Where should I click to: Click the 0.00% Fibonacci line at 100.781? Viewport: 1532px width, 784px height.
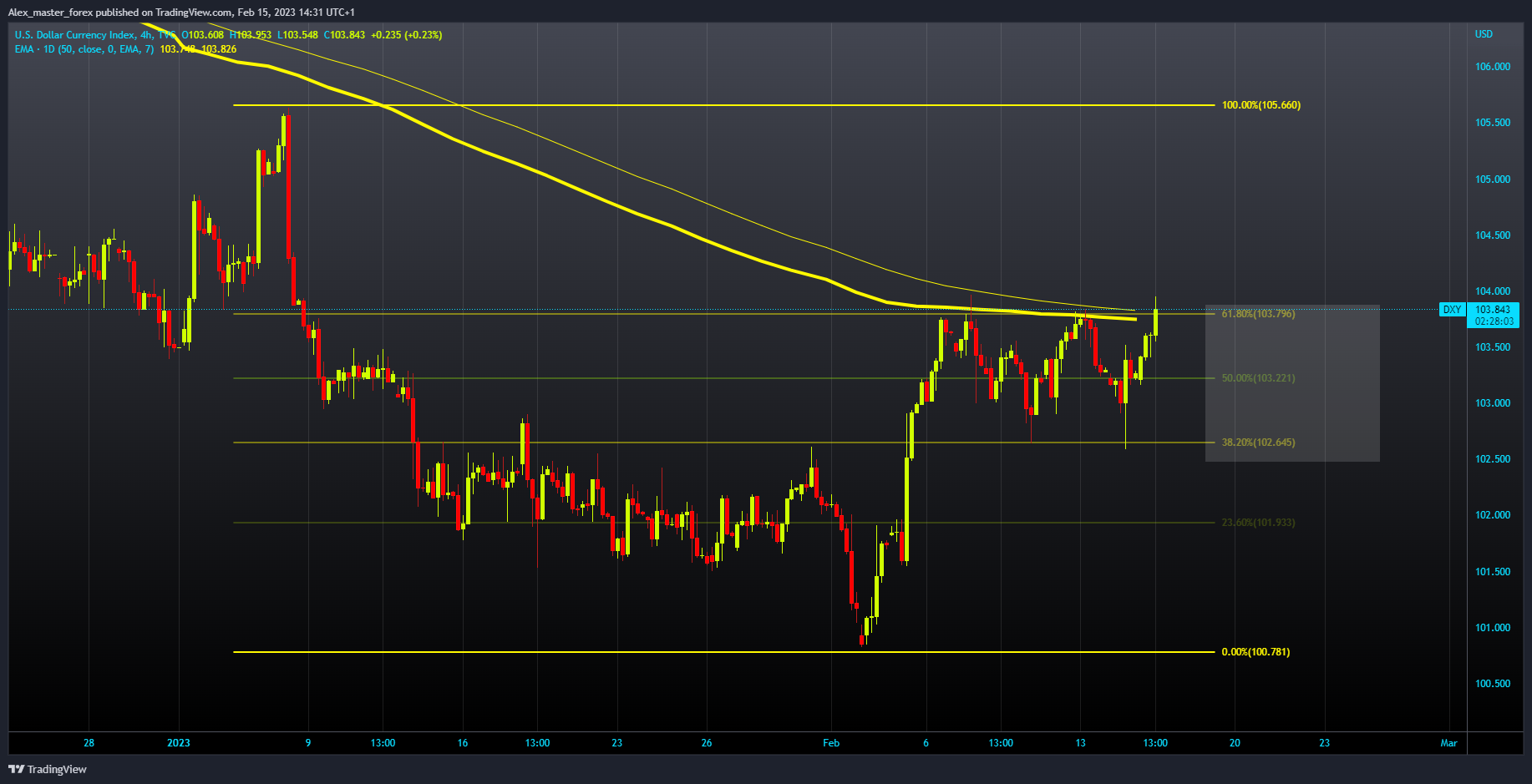pyautogui.click(x=723, y=652)
